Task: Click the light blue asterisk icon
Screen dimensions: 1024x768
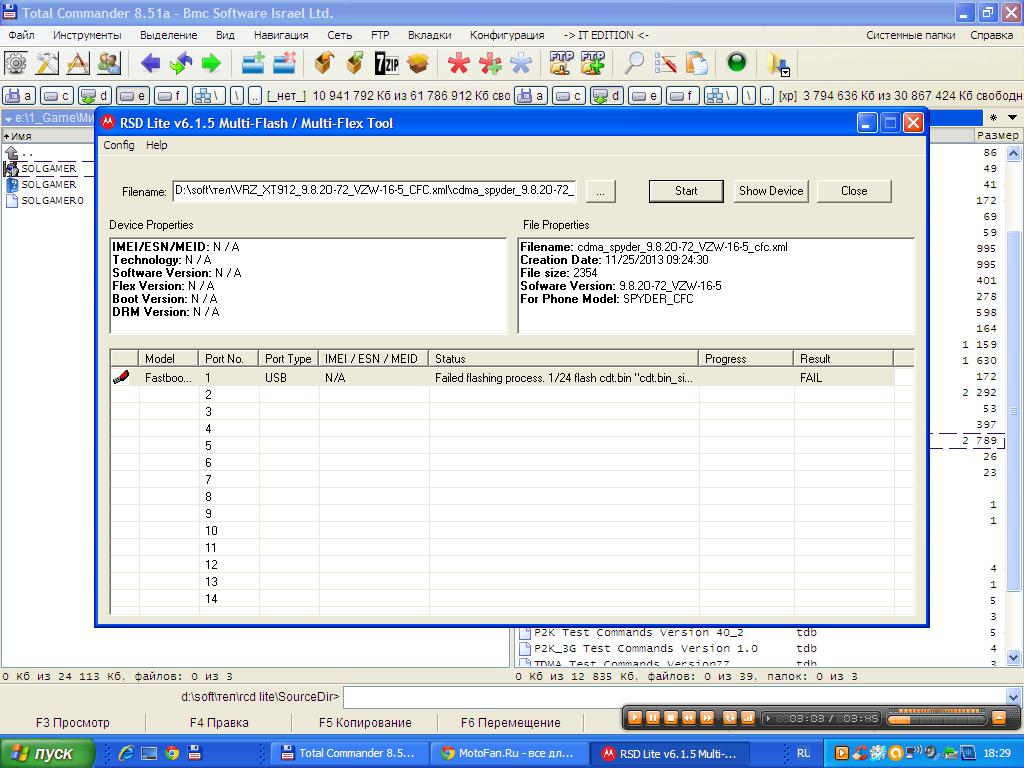Action: [x=520, y=63]
